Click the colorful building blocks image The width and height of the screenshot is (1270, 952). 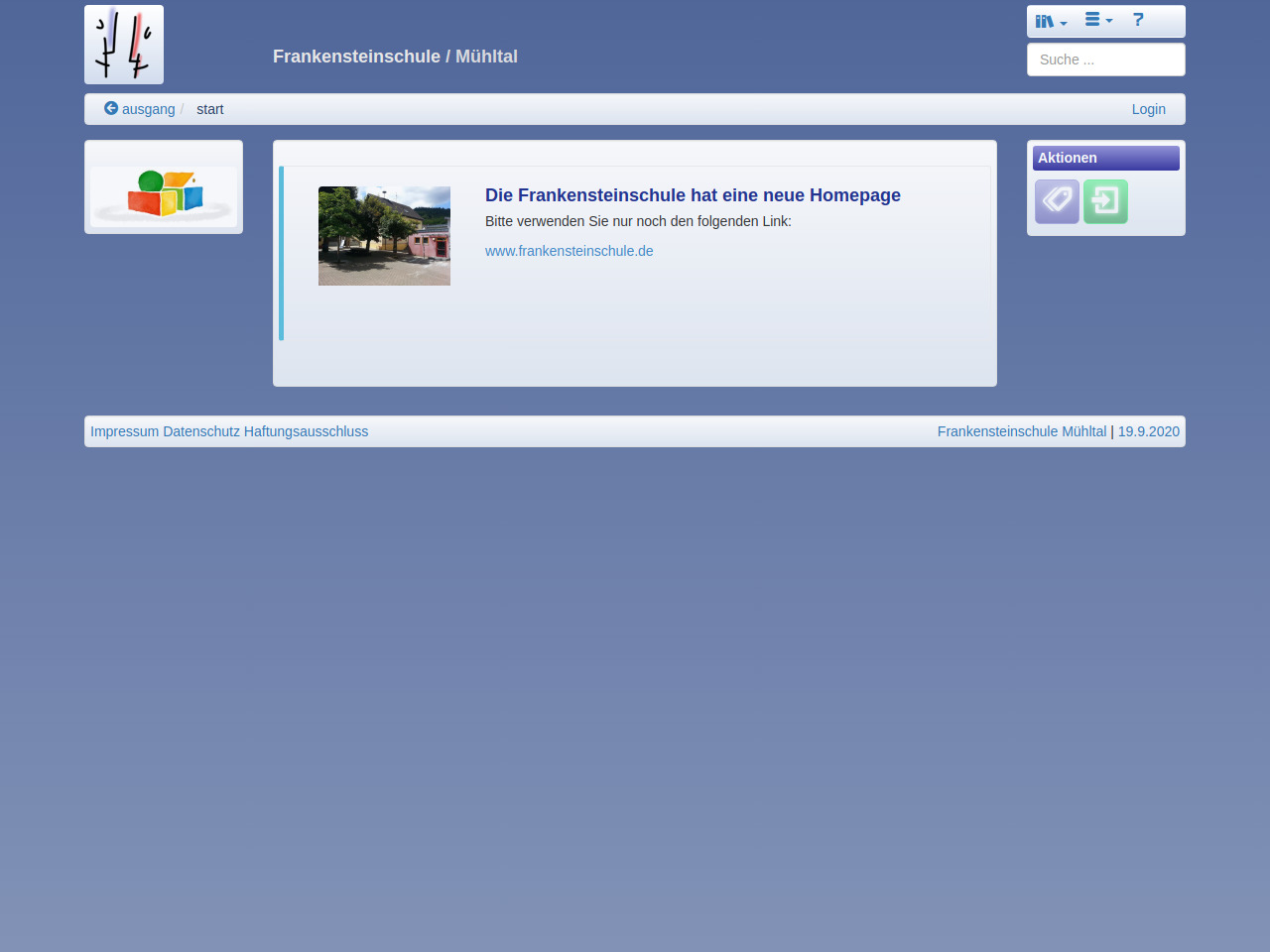tap(164, 194)
